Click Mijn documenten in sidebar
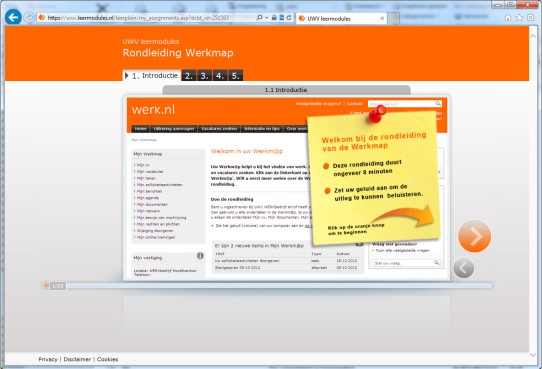This screenshot has height=369, width=542. [152, 205]
